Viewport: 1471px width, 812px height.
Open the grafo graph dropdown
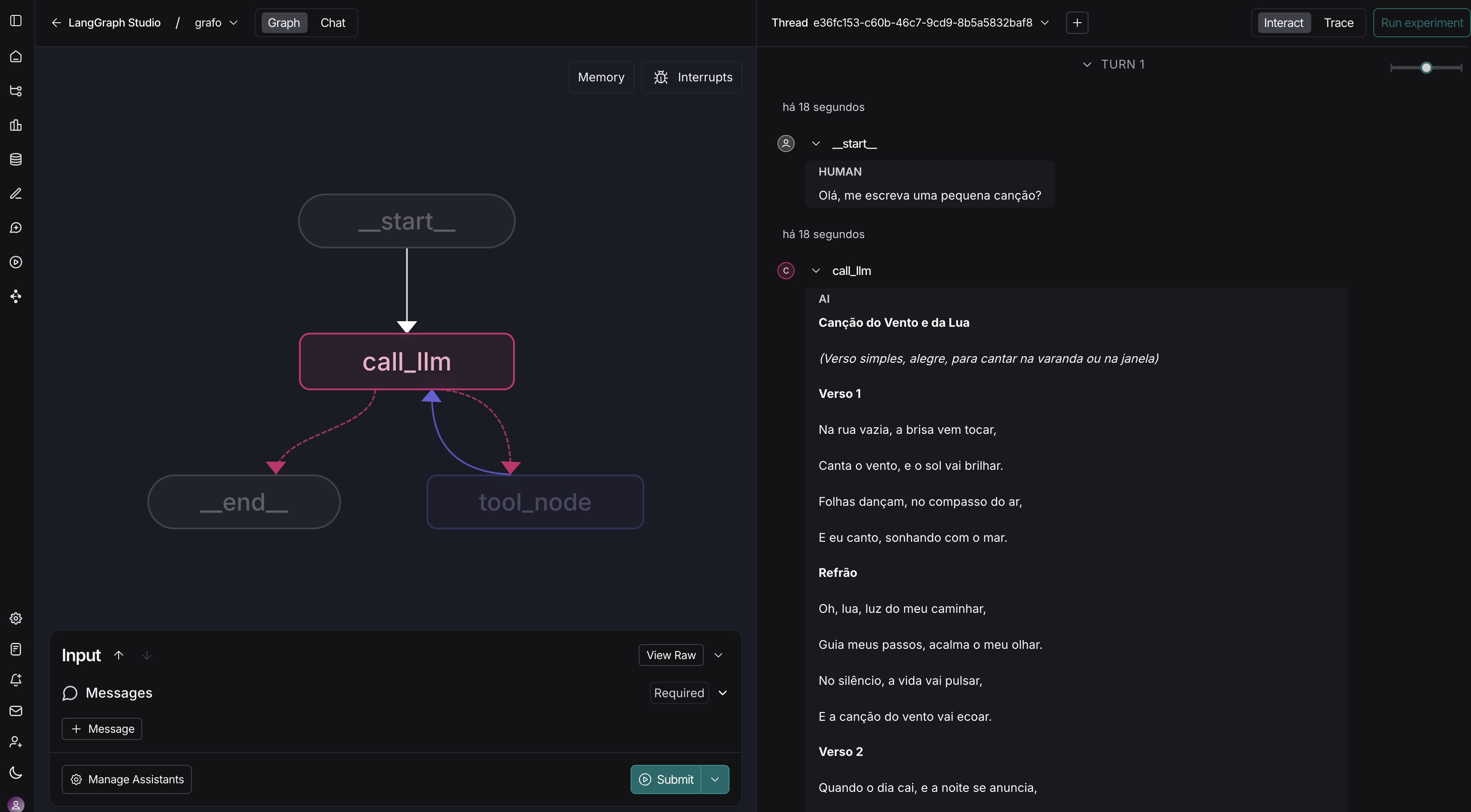point(216,23)
